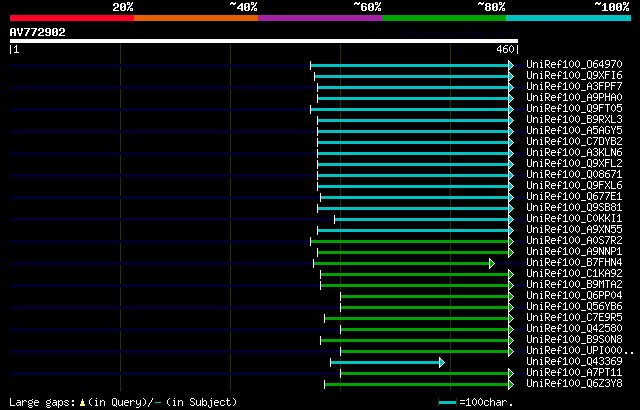Screen dimensions: 640x410
Task: Click the cyan alignment bar for UniRef100_O64970
Action: [409, 66]
